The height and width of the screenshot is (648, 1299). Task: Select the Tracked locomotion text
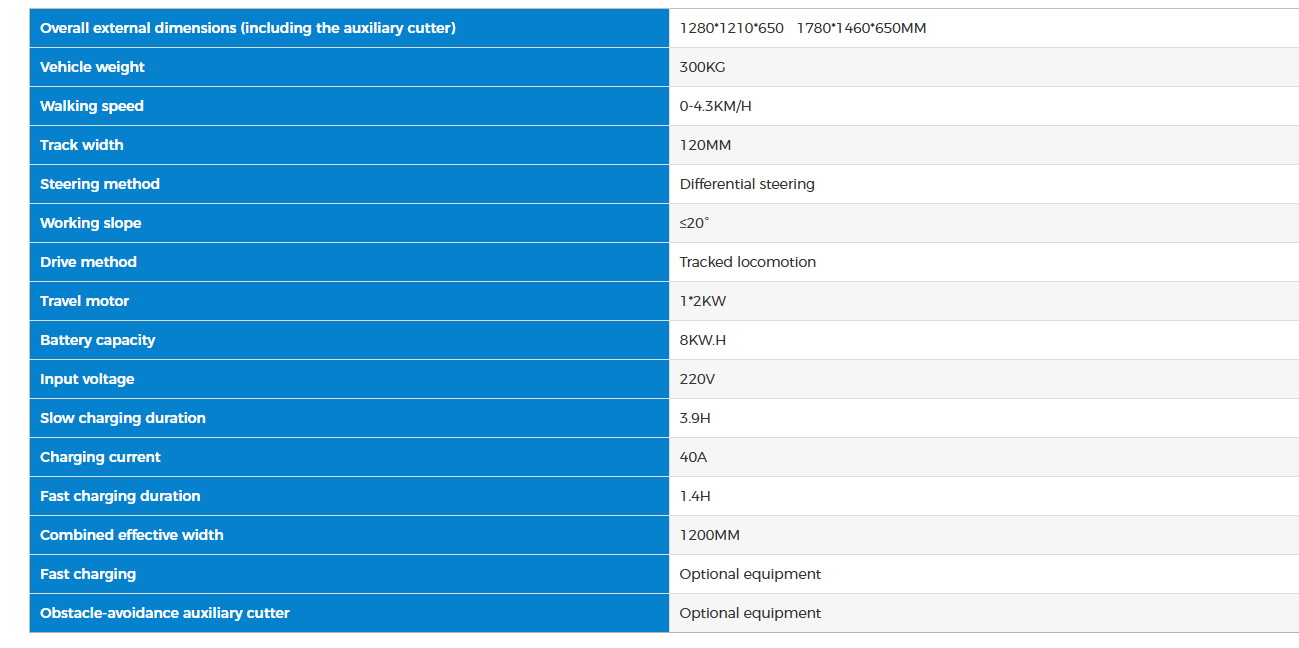point(748,262)
